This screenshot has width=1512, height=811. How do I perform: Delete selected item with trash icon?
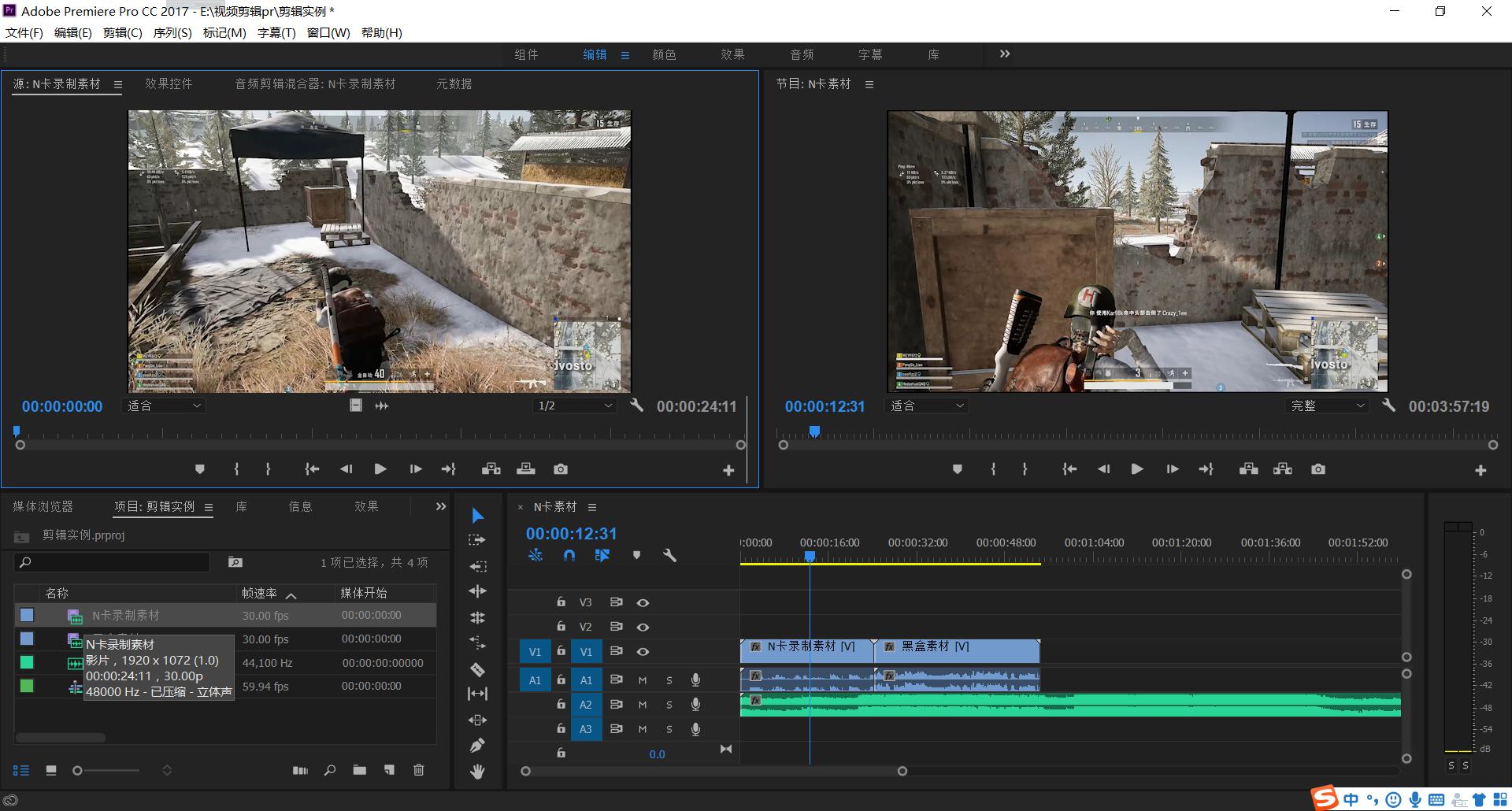(x=419, y=770)
